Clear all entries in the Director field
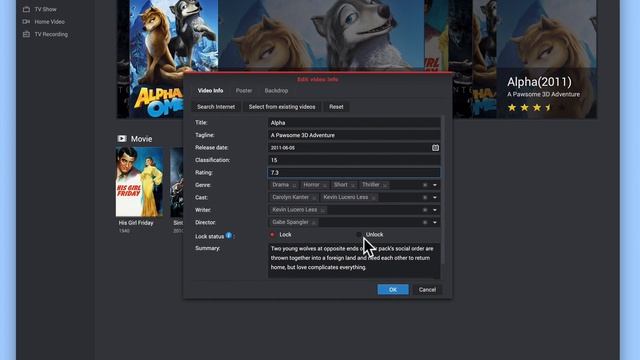 click(425, 222)
